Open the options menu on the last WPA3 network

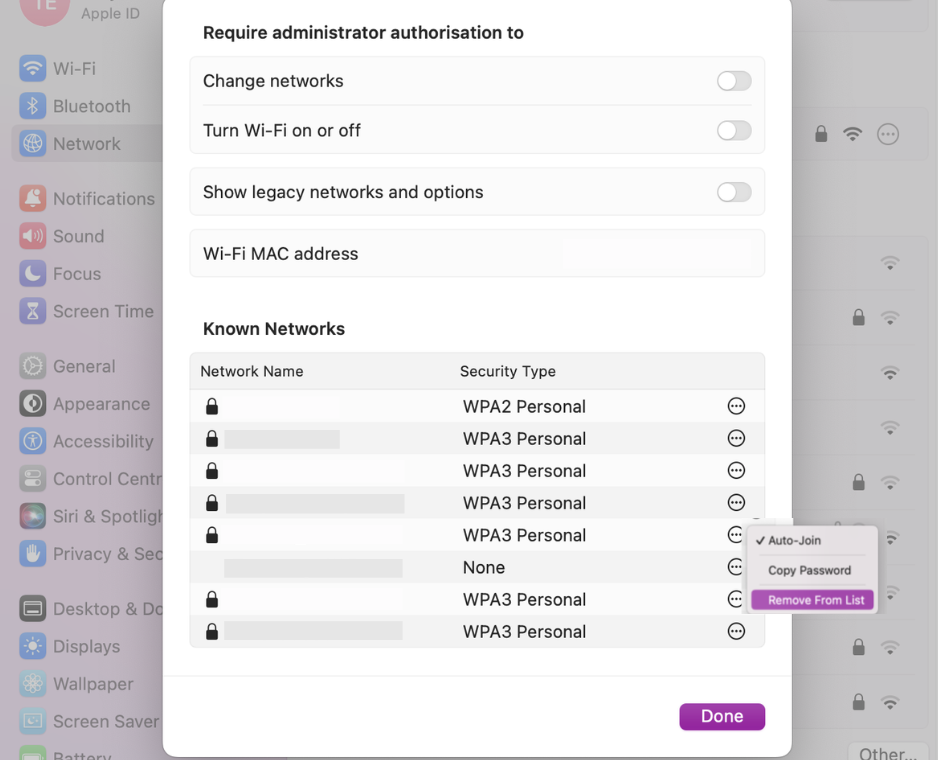coord(736,631)
